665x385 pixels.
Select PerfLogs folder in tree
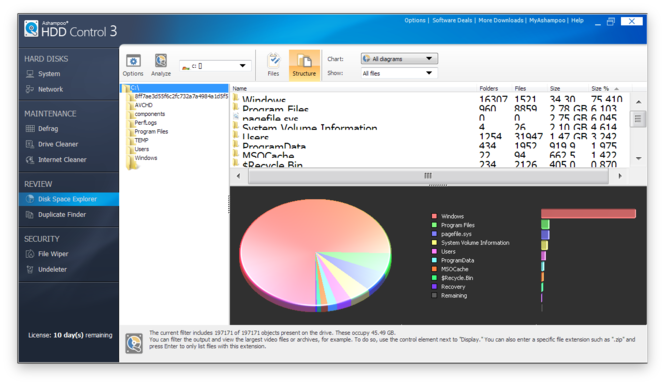[x=145, y=123]
